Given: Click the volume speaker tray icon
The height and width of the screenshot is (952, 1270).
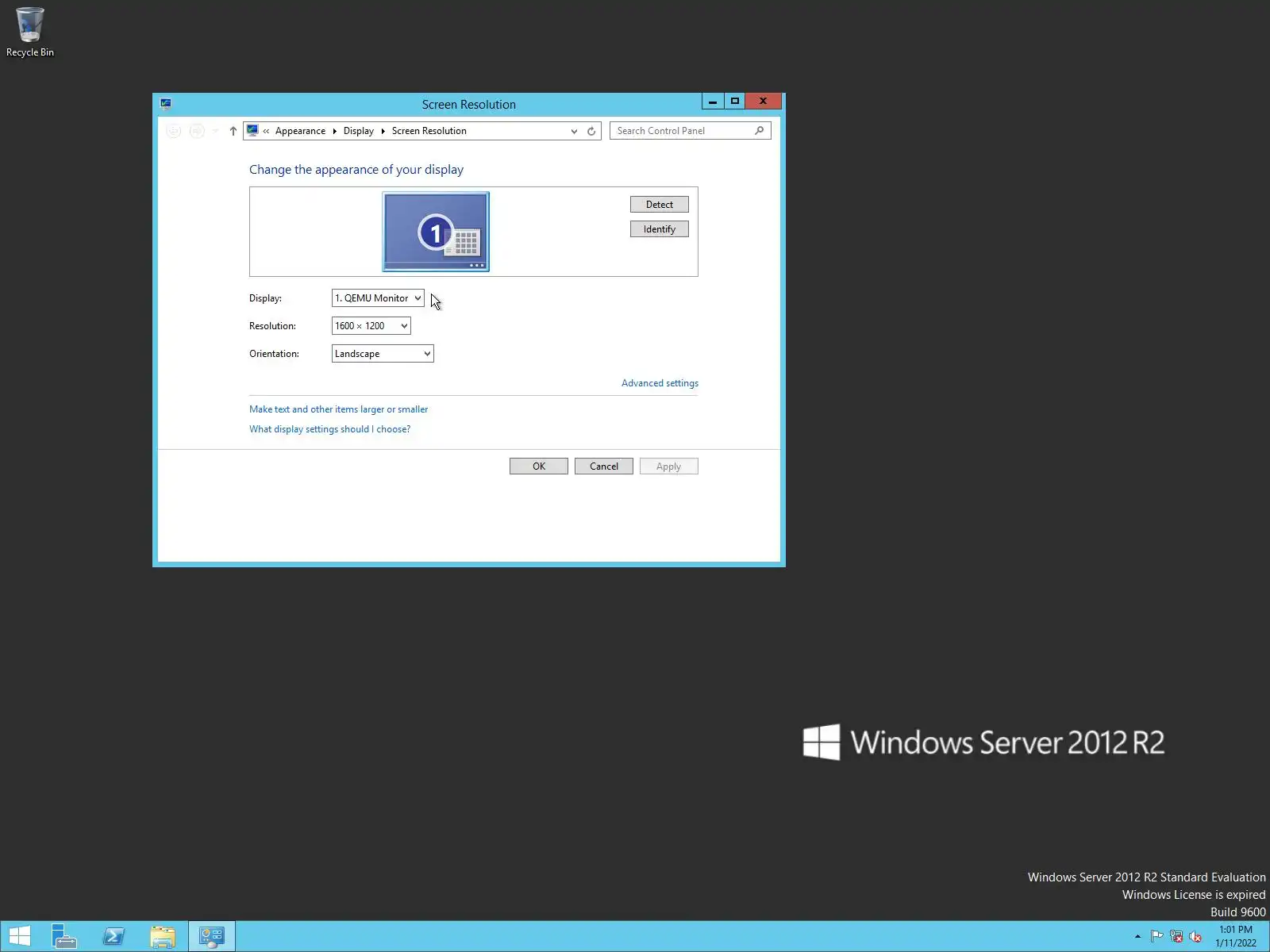Looking at the screenshot, I should (x=1195, y=936).
